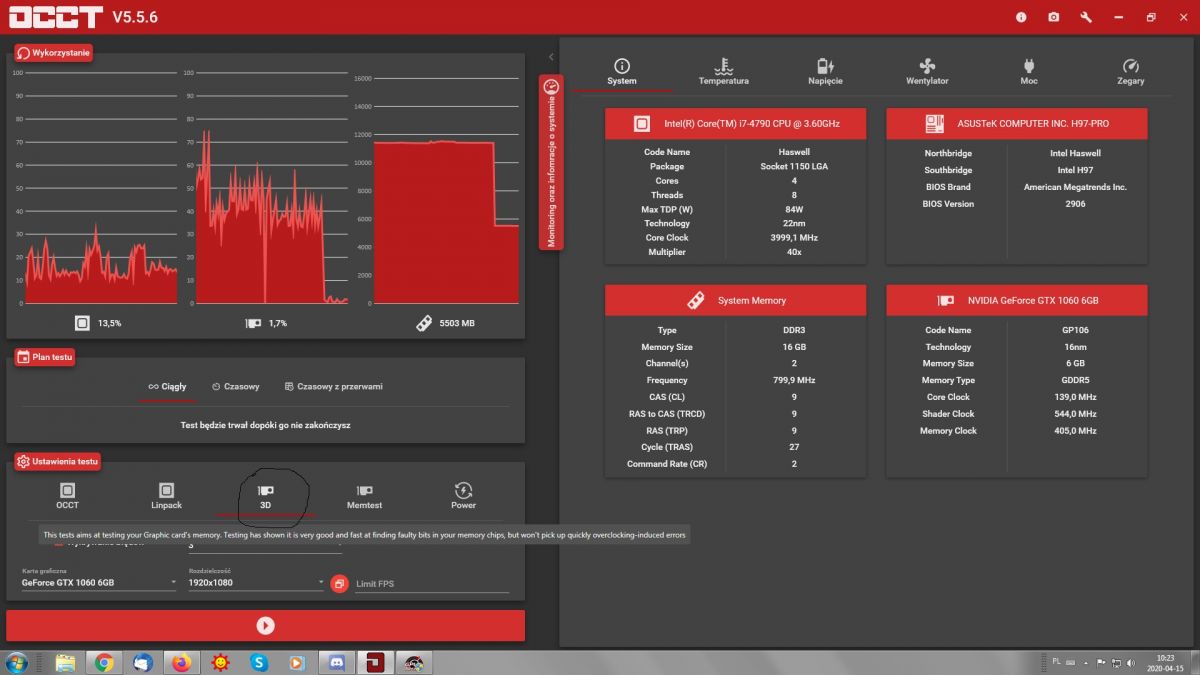Select the Linpack test
1200x675 pixels.
click(x=166, y=496)
